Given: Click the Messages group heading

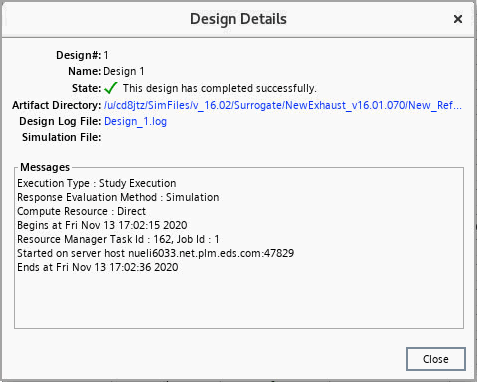Looking at the screenshot, I should 45,167.
